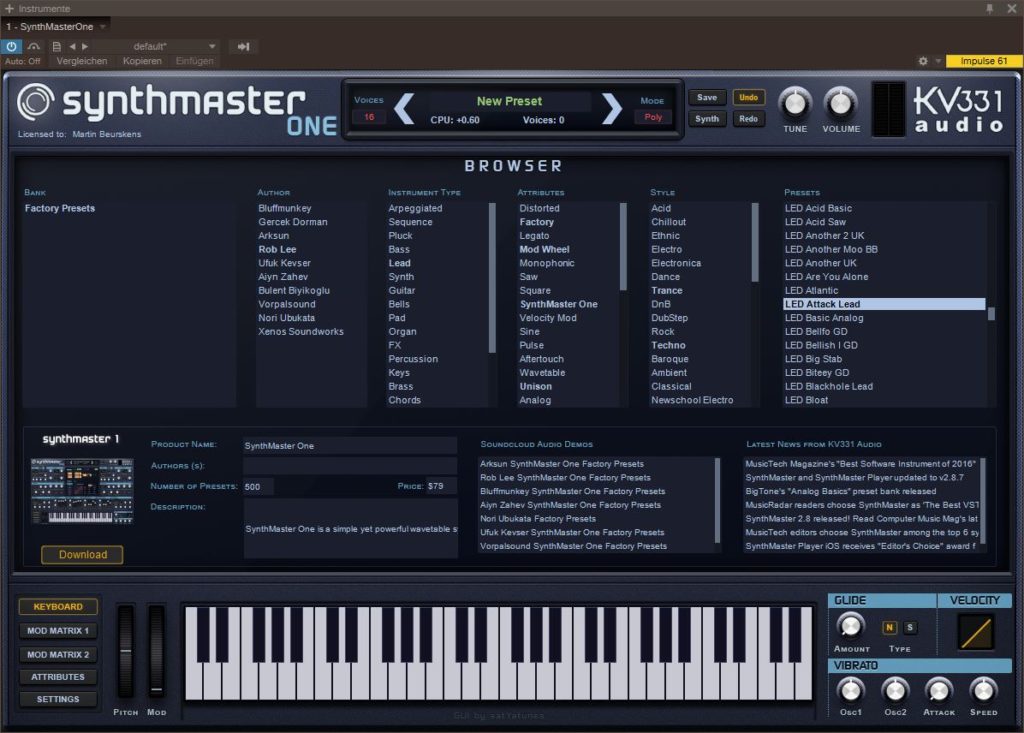The height and width of the screenshot is (733, 1024).
Task: Click the sidechain routing arrow icon
Action: pos(244,46)
